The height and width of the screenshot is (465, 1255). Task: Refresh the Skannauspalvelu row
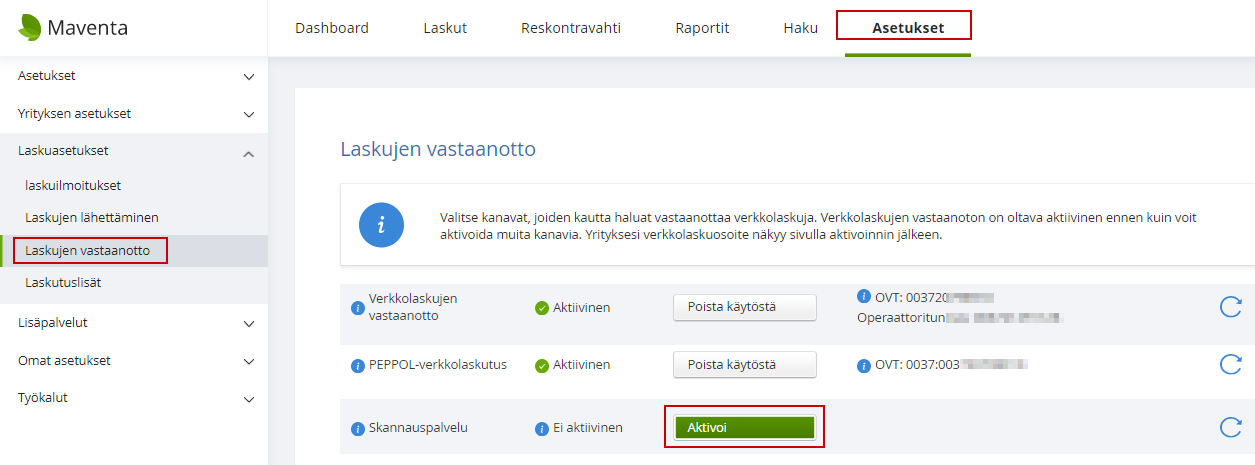click(x=1230, y=428)
